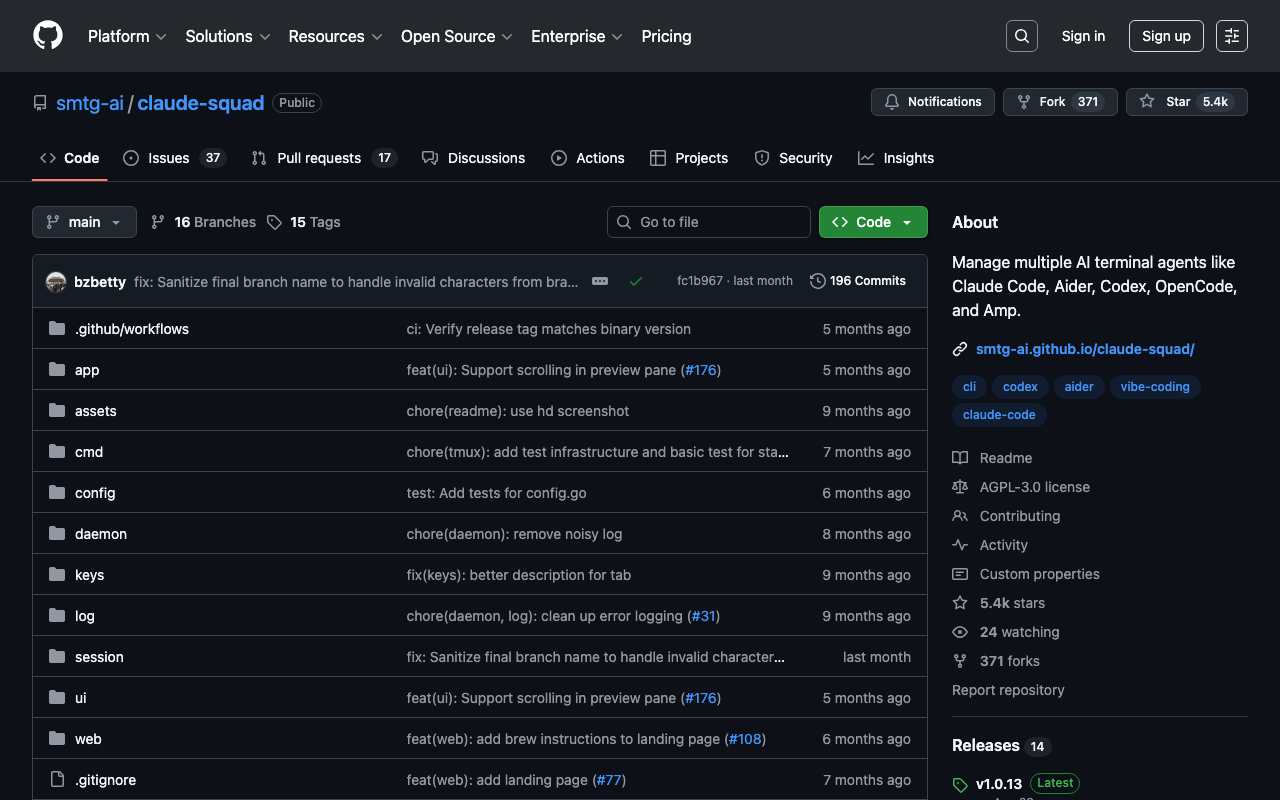Screen dimensions: 1280x800
Task: Open the Open Source menu
Action: tap(456, 36)
